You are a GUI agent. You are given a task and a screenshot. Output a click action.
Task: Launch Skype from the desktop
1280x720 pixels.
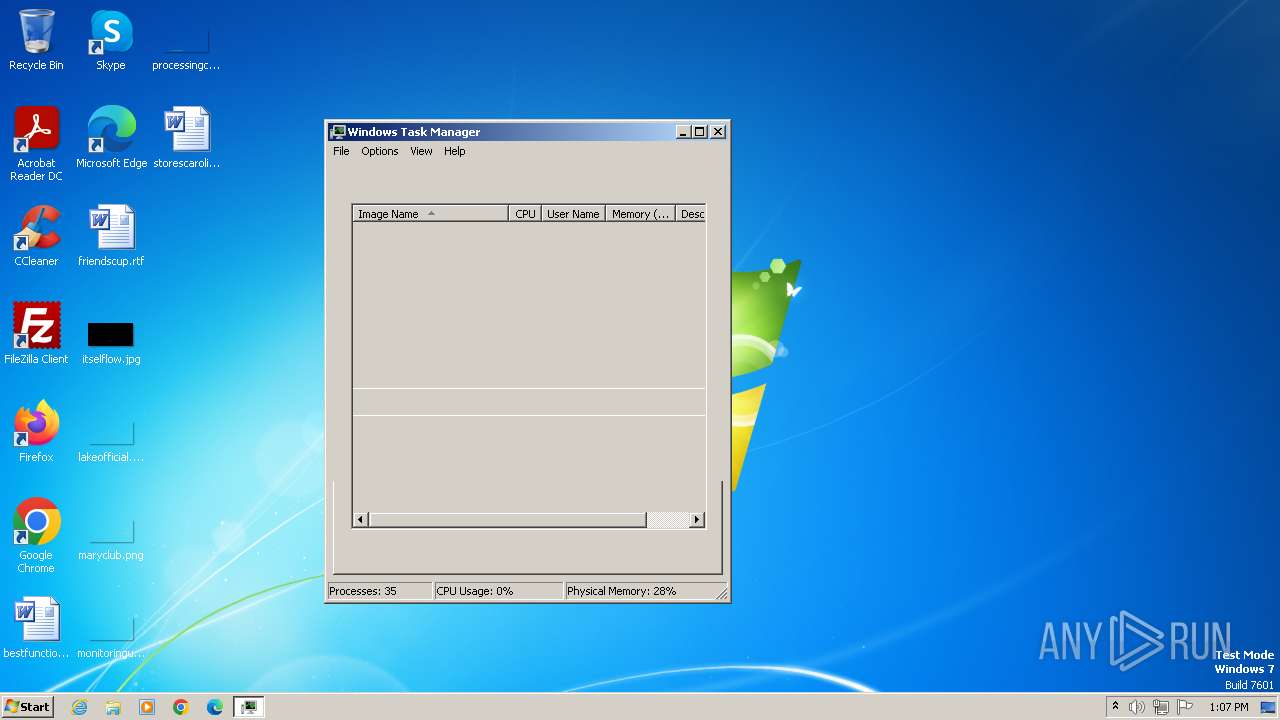[110, 40]
